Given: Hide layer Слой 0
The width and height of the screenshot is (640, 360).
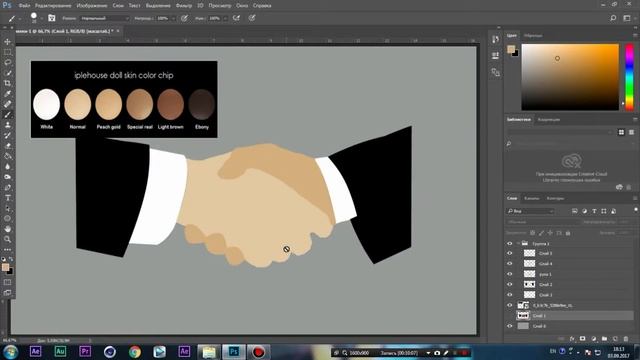Looking at the screenshot, I should (x=509, y=326).
